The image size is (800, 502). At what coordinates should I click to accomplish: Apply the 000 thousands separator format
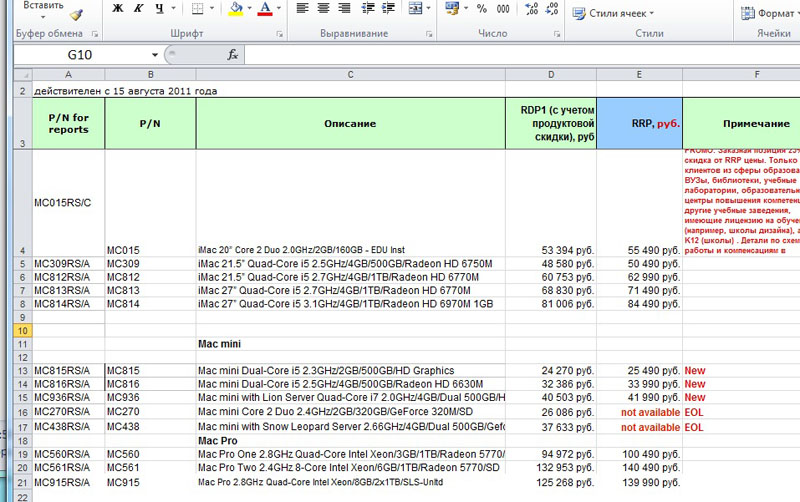503,8
